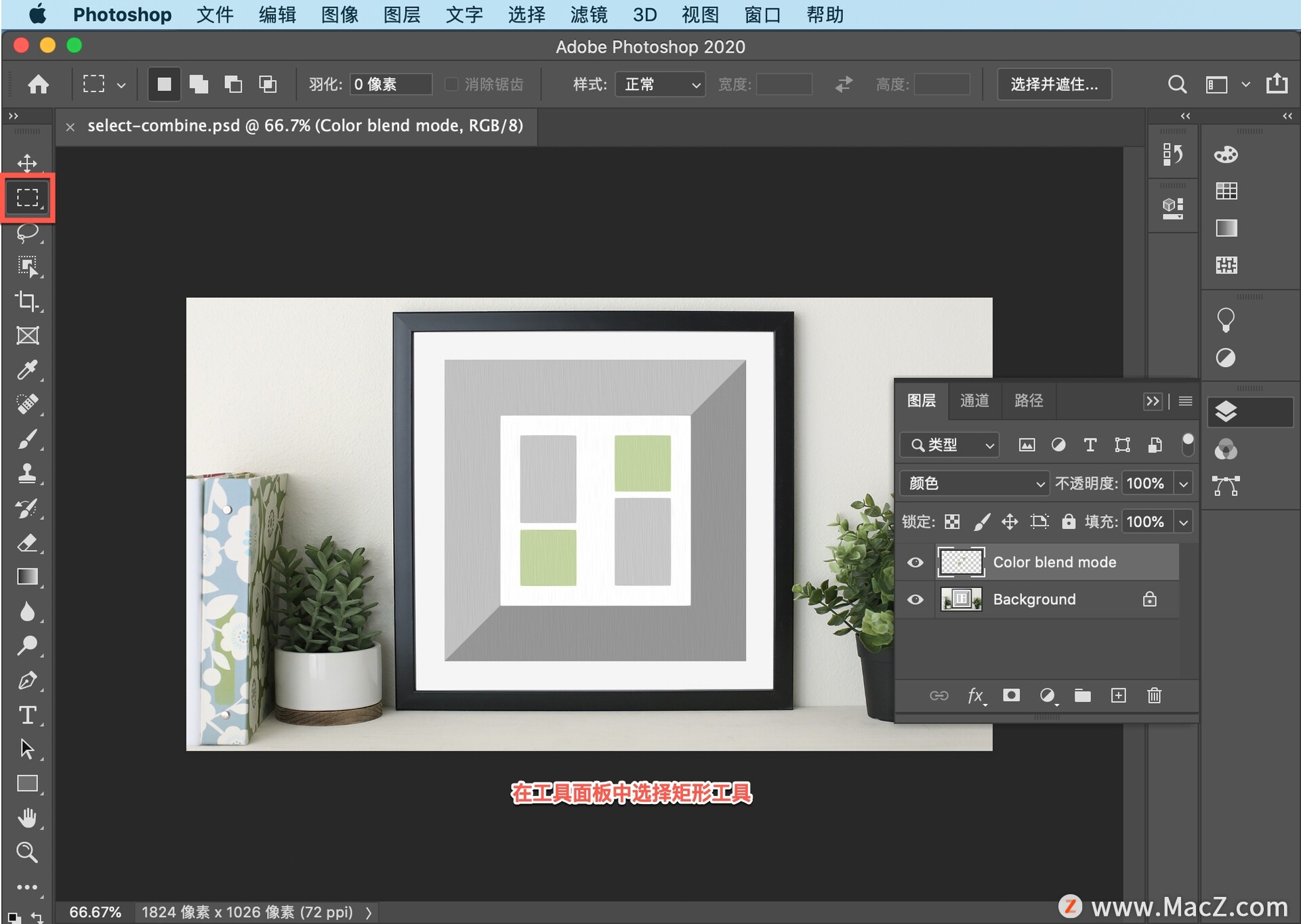
Task: Open the 样式 正常 style dropdown
Action: coord(660,85)
